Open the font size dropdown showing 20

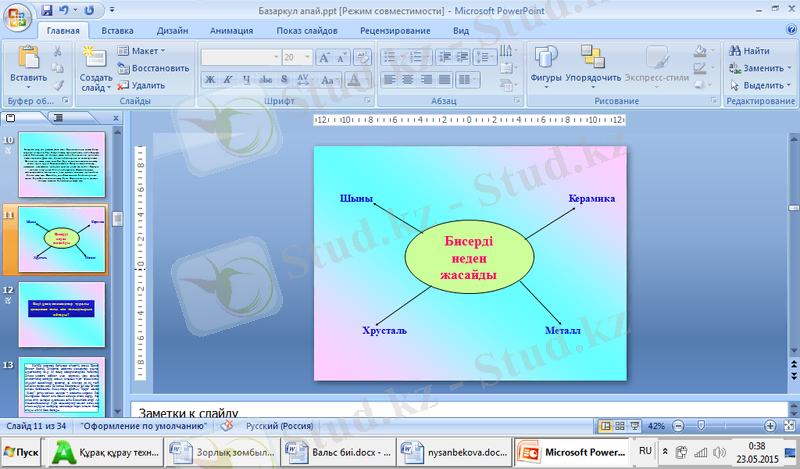[x=298, y=58]
